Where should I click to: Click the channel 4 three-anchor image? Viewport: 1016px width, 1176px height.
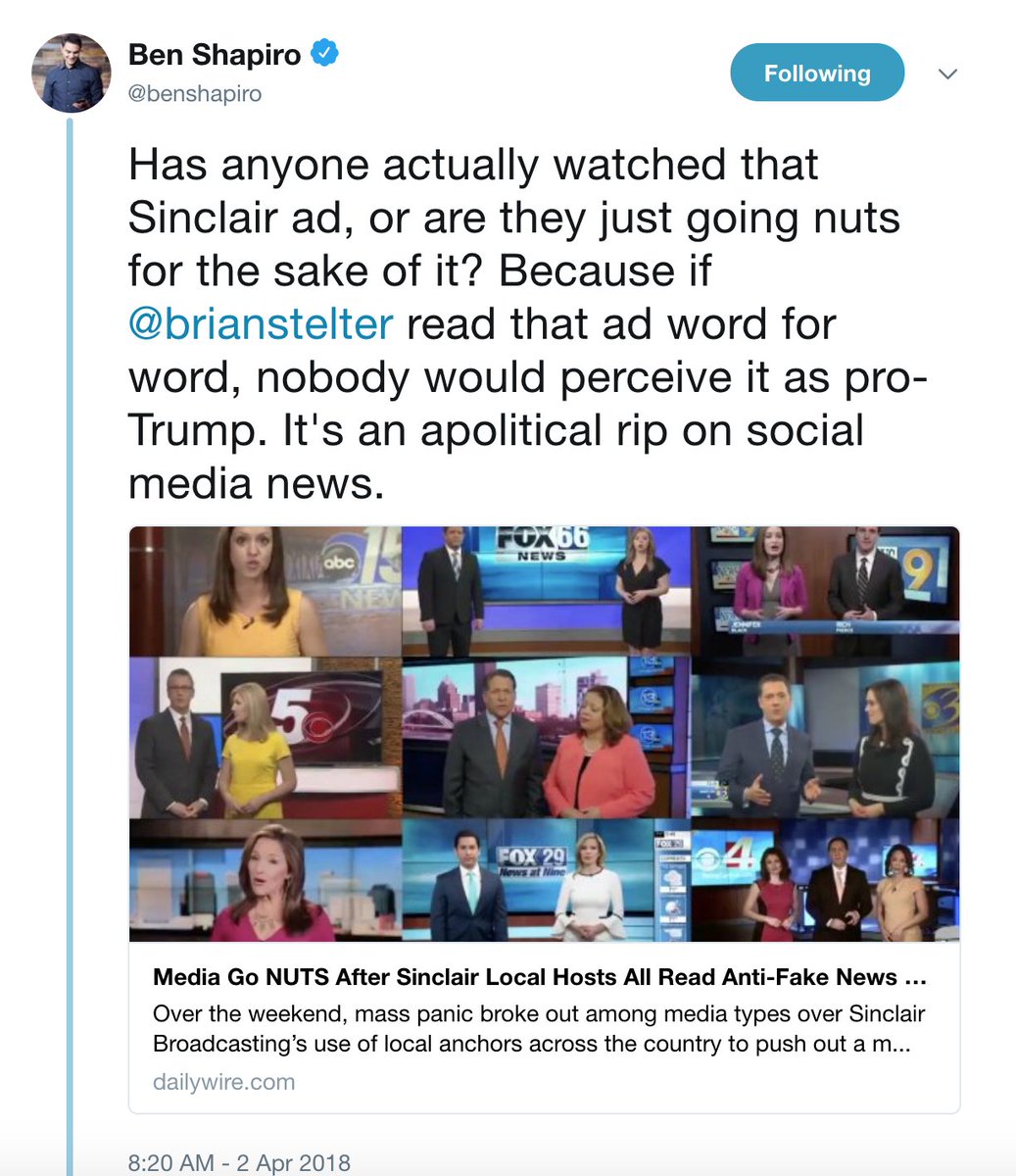pyautogui.click(x=825, y=880)
